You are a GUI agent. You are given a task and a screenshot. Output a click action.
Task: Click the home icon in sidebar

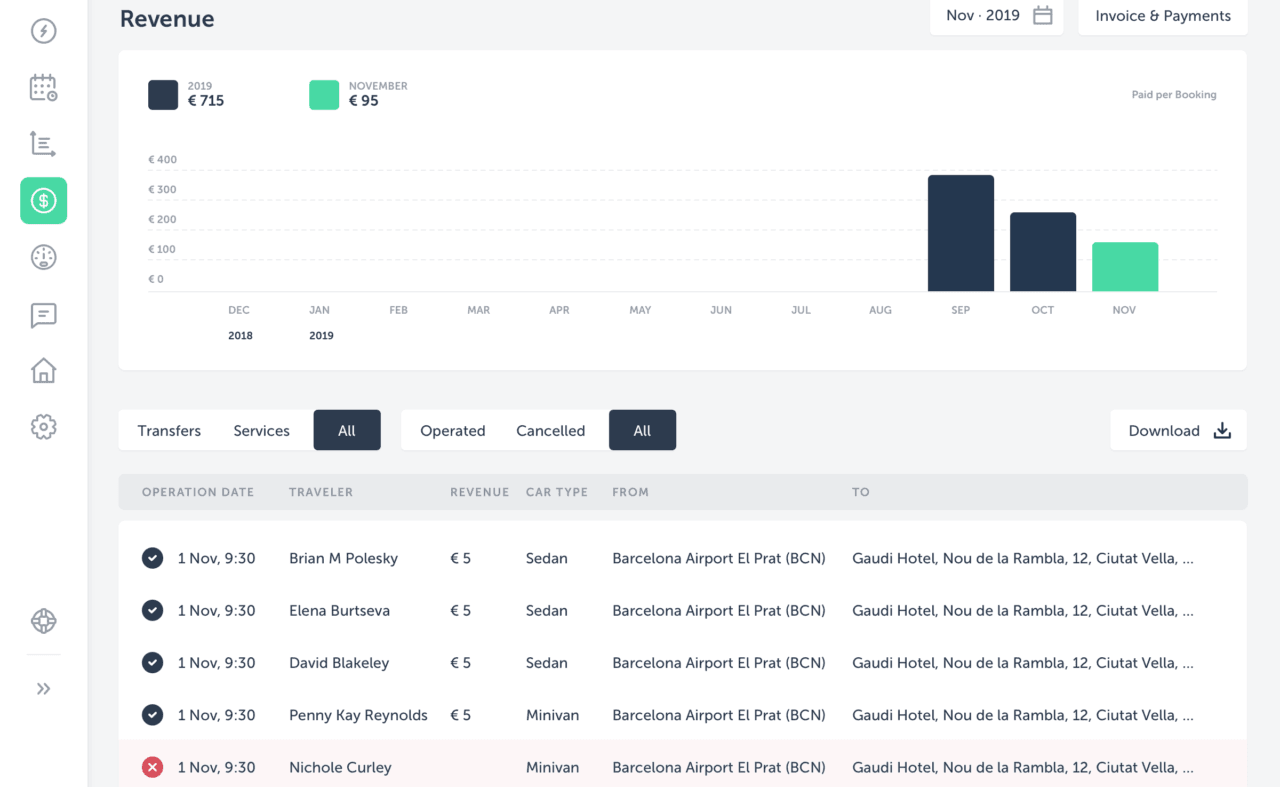(43, 371)
